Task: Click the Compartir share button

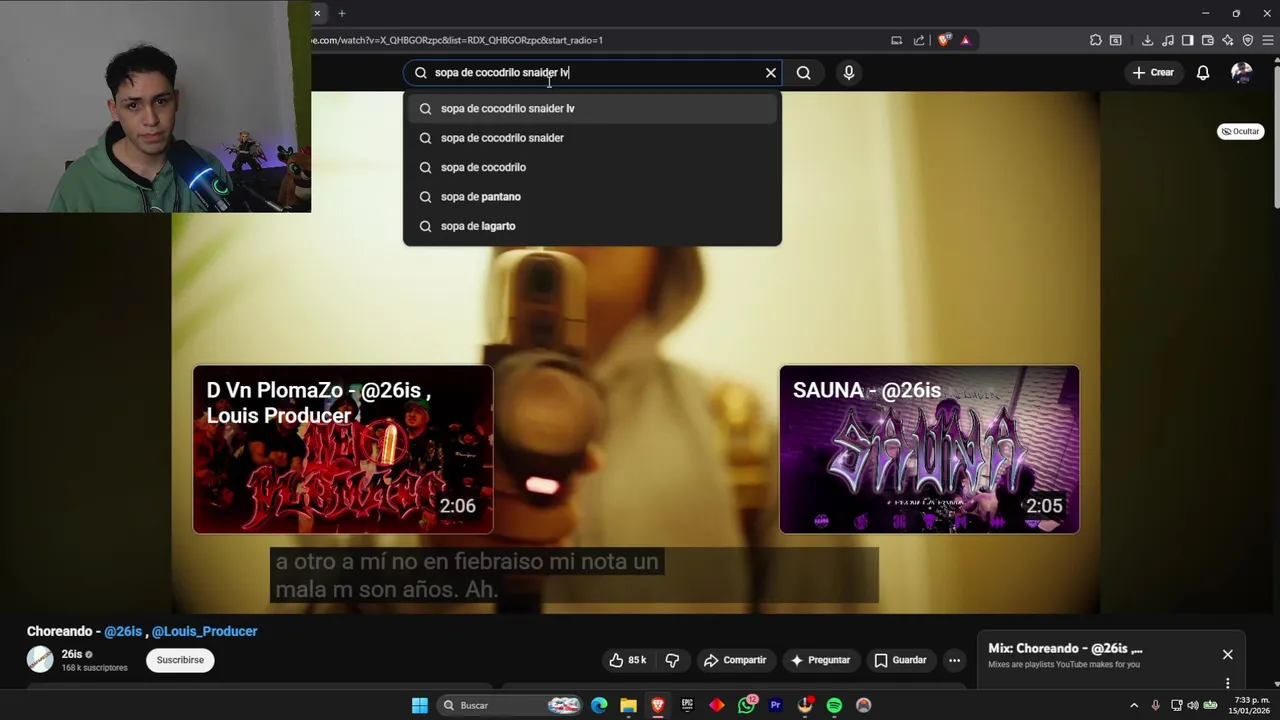Action: 735,660
